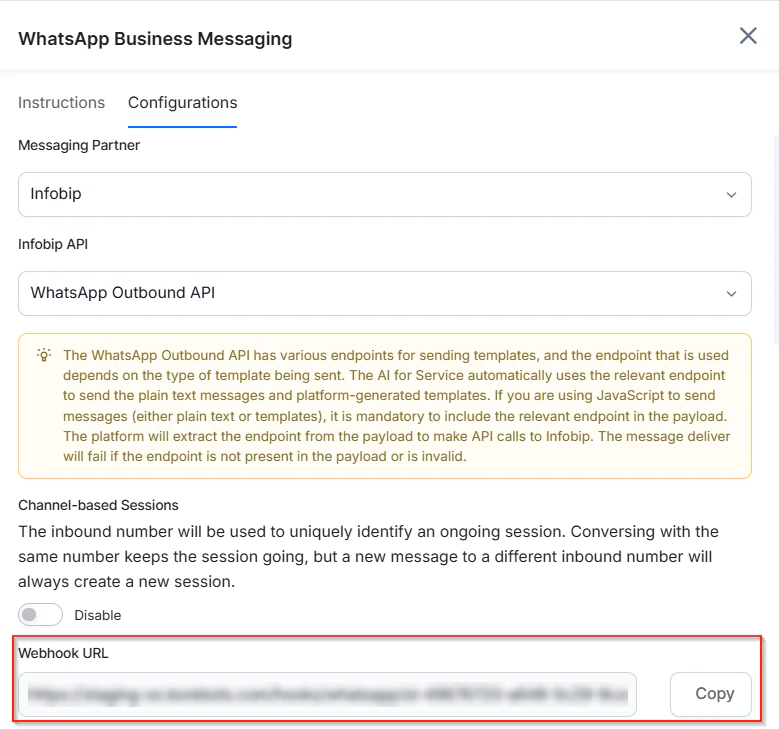Copy the Webhook URL

coord(710,694)
